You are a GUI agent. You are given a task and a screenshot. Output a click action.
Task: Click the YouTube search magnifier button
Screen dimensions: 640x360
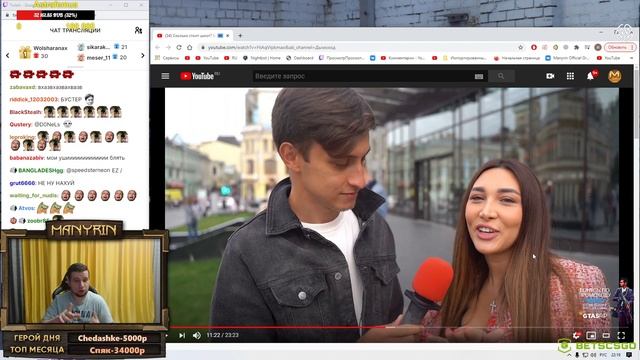[501, 76]
